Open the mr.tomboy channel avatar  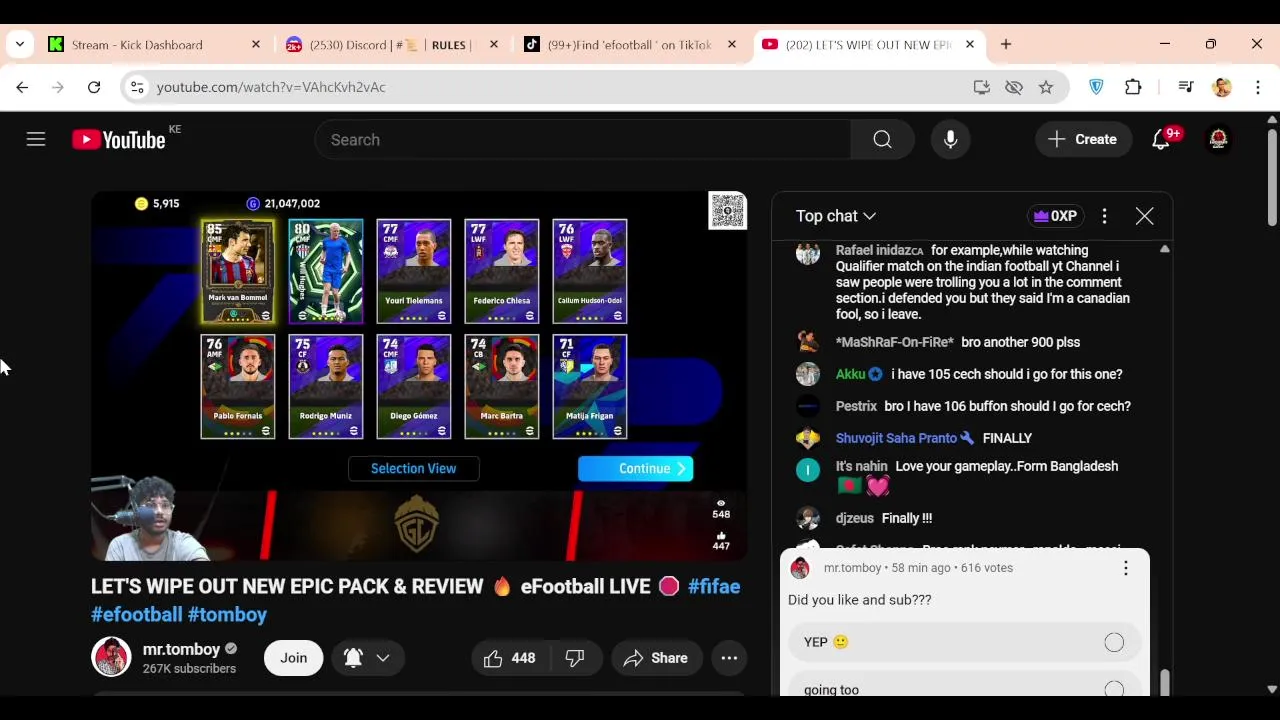point(111,658)
